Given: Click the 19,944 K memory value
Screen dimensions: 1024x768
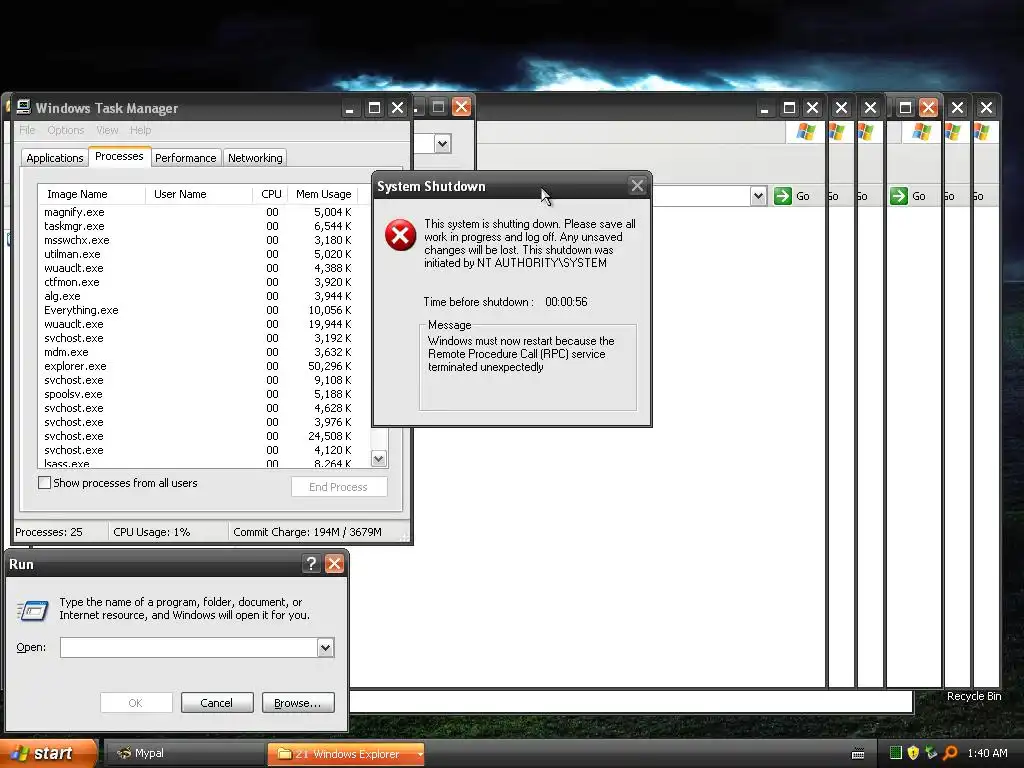Looking at the screenshot, I should (x=330, y=324).
